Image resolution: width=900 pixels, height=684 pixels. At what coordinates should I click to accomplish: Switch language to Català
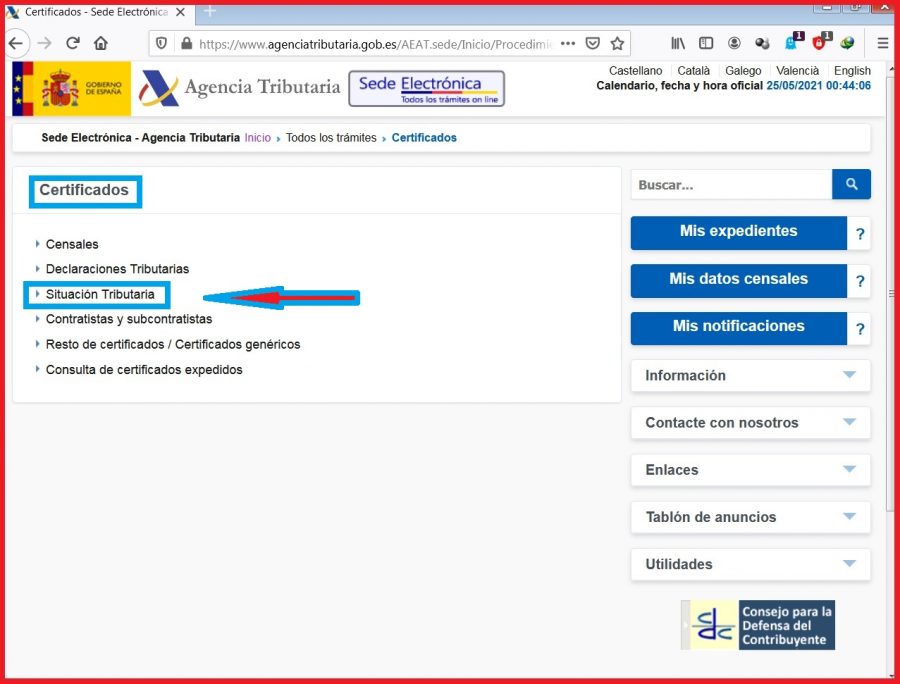(x=693, y=71)
